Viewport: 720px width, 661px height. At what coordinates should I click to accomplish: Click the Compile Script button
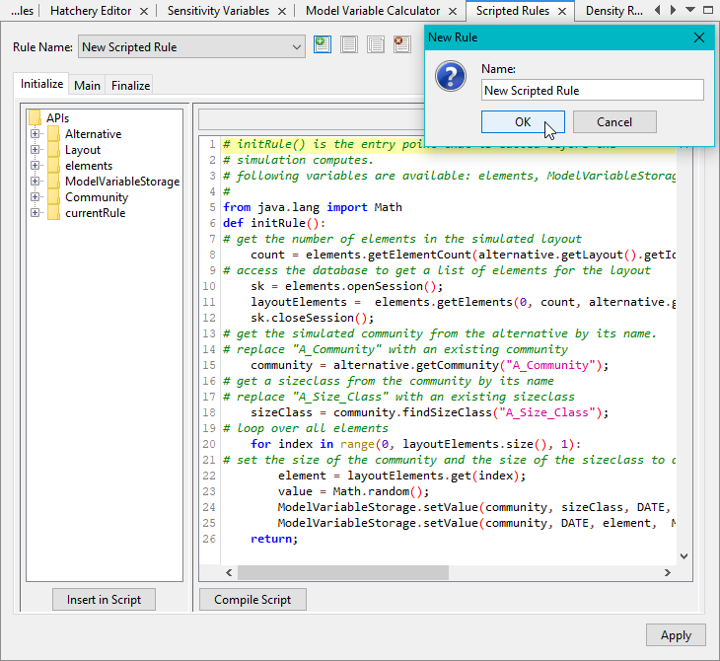(x=252, y=600)
